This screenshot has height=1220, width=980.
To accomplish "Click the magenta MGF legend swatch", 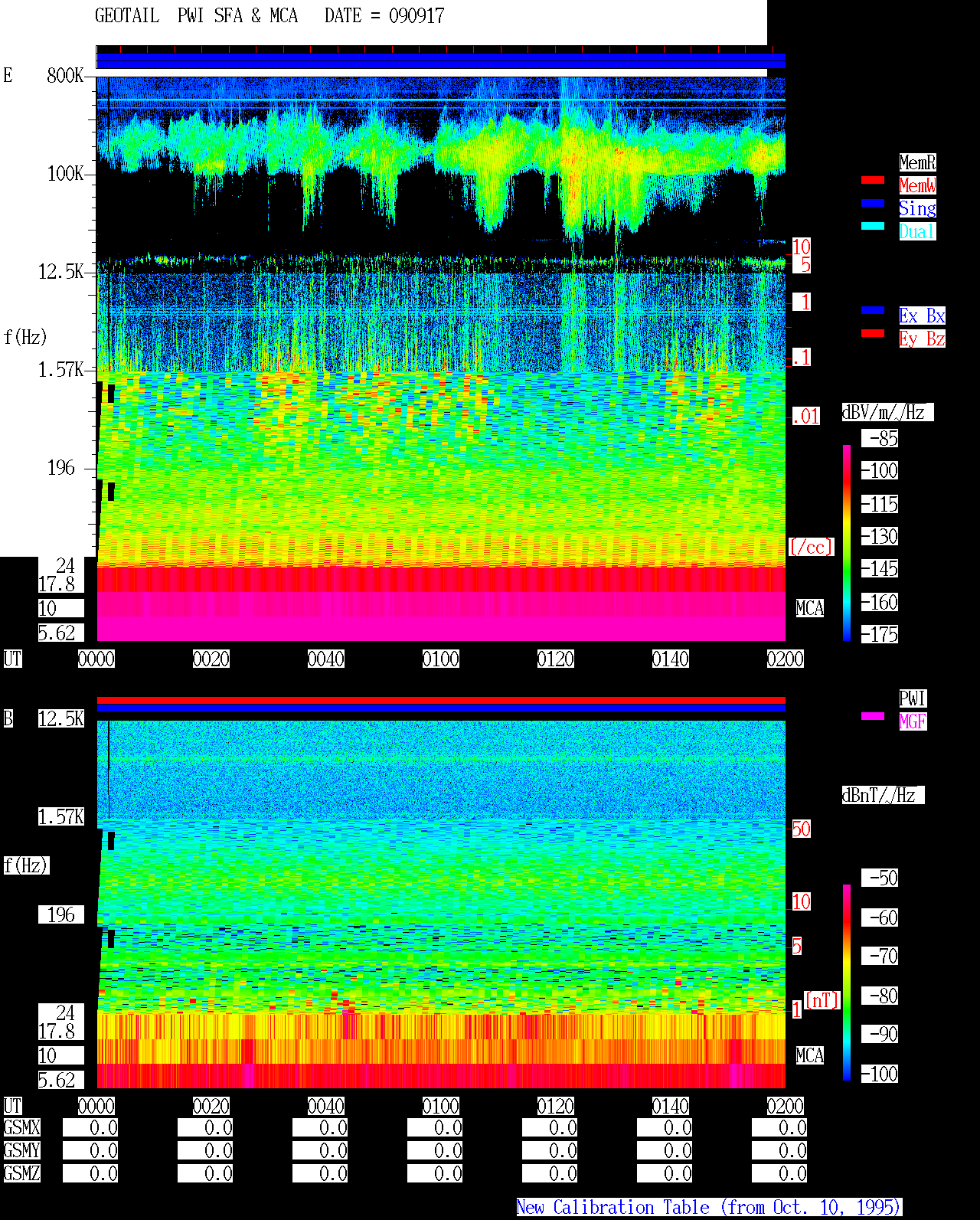I will (x=873, y=716).
